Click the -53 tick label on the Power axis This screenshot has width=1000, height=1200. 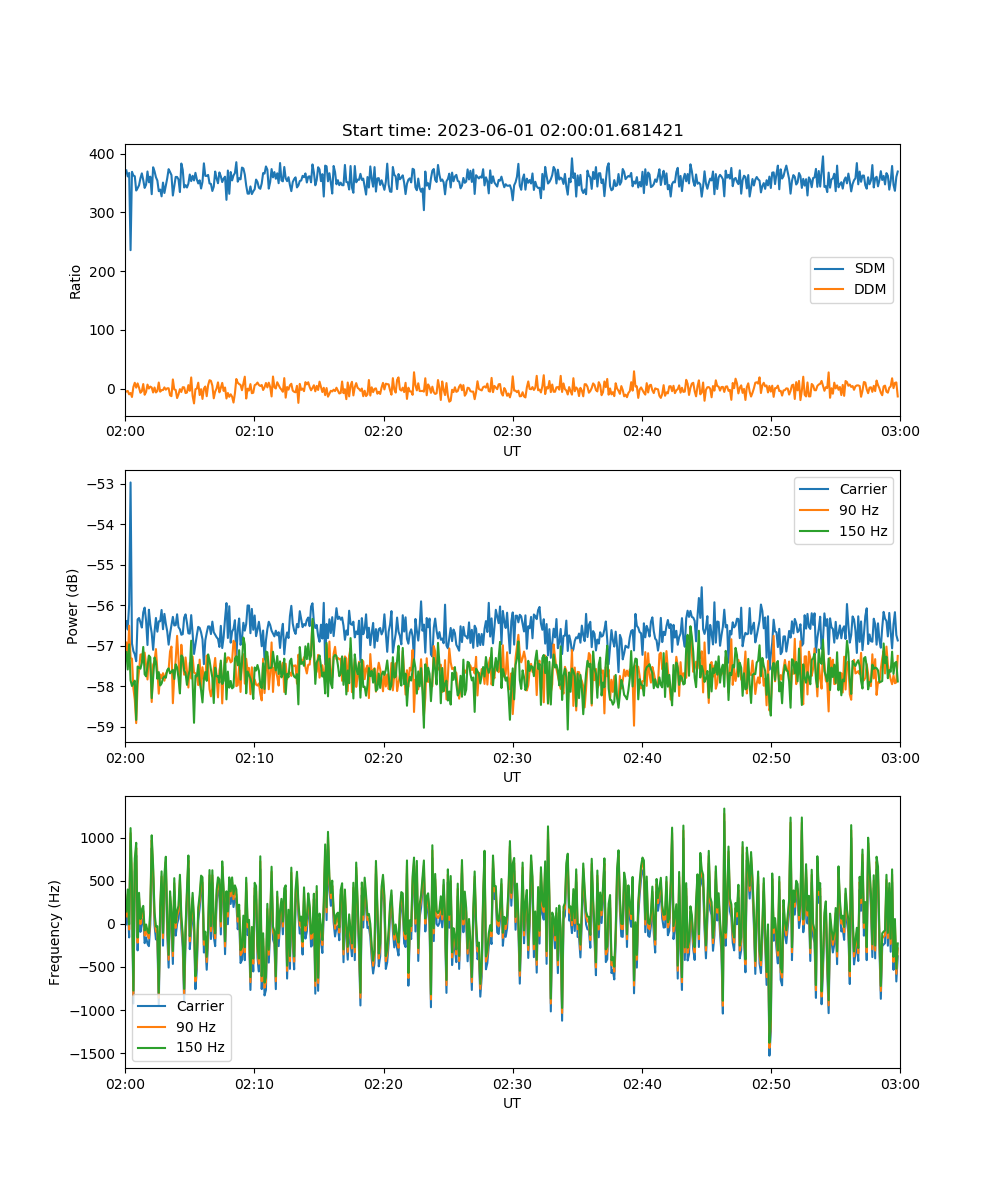[103, 484]
